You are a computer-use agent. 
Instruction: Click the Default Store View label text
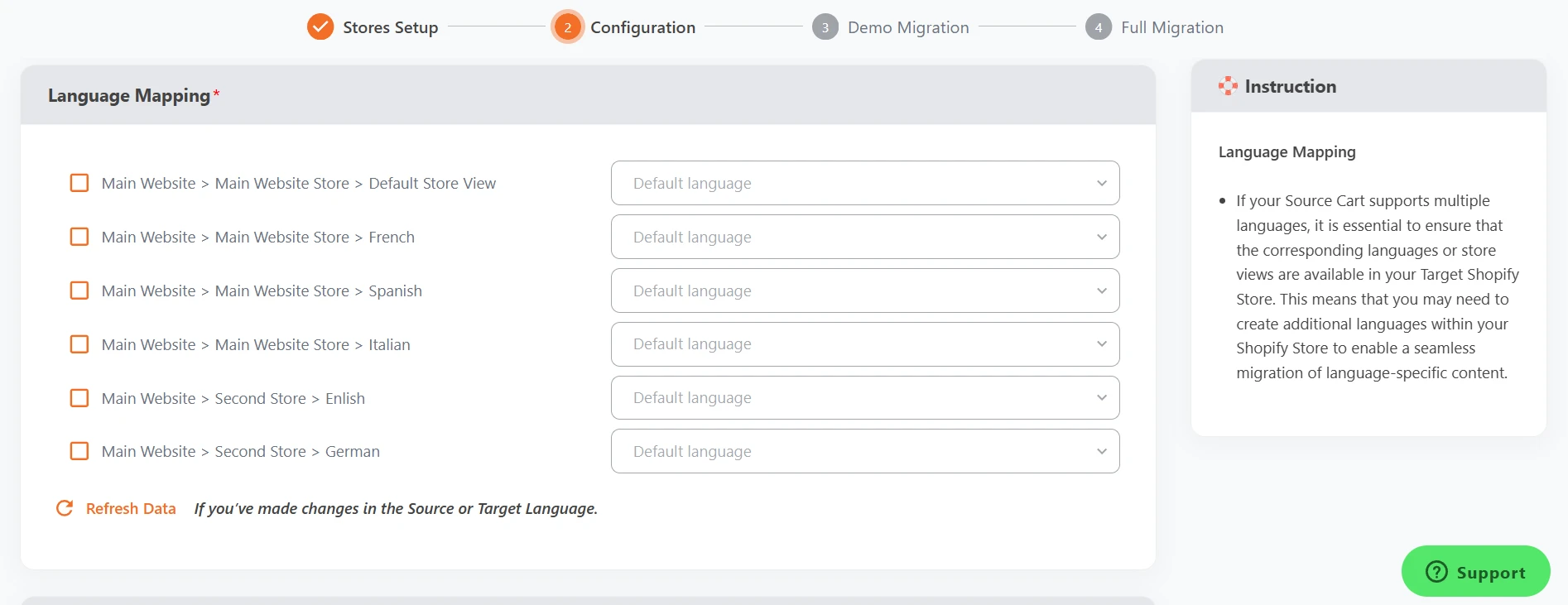click(299, 183)
